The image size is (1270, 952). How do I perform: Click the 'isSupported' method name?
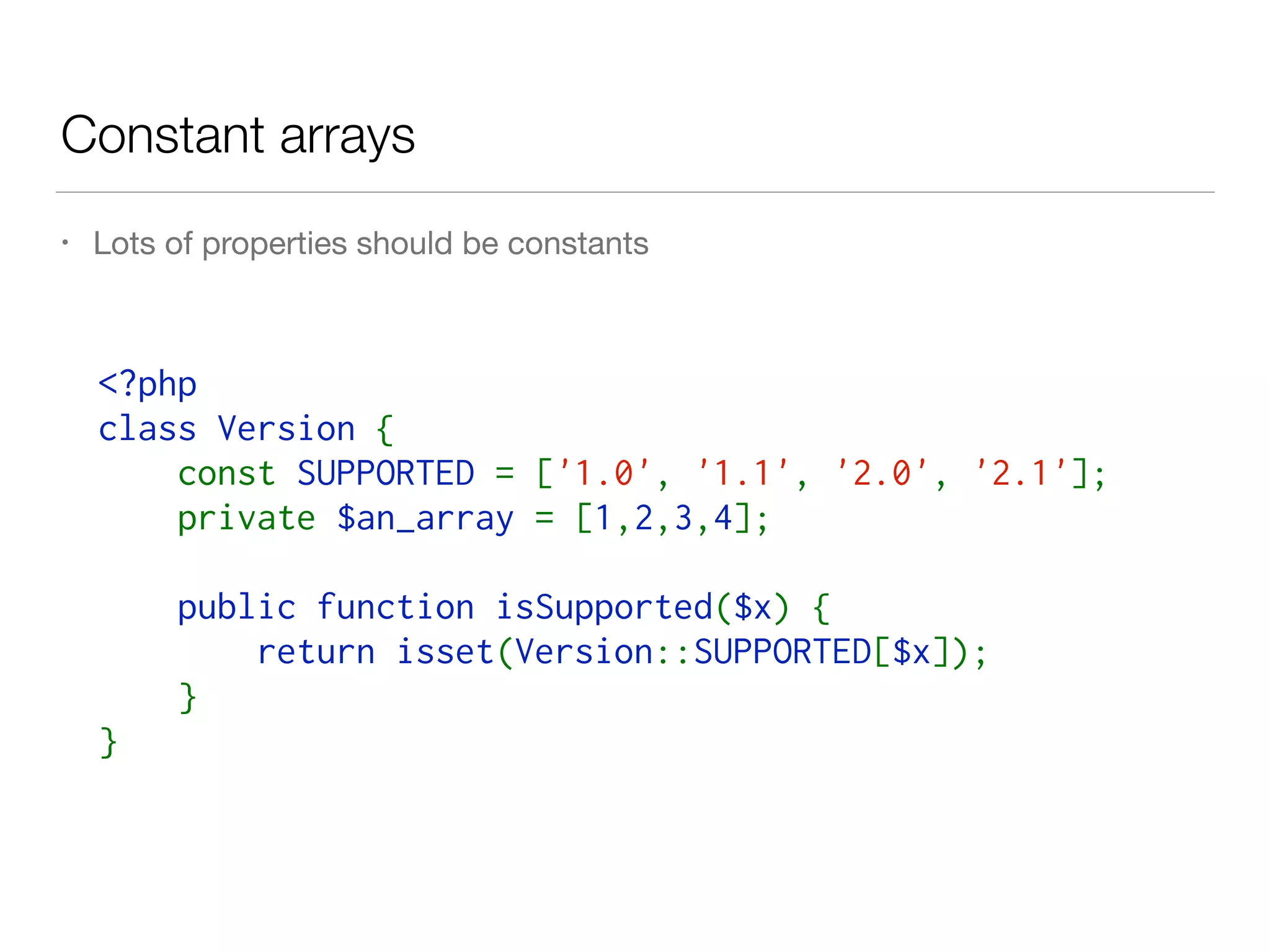[605, 607]
